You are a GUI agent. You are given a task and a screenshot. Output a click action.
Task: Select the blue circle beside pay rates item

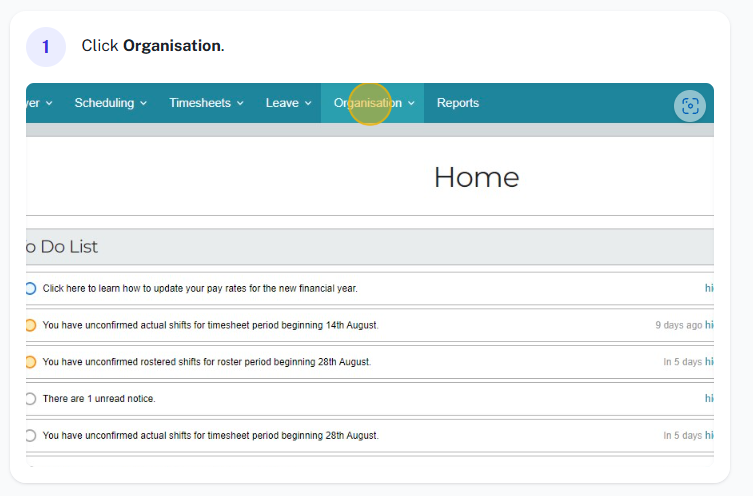pyautogui.click(x=30, y=288)
